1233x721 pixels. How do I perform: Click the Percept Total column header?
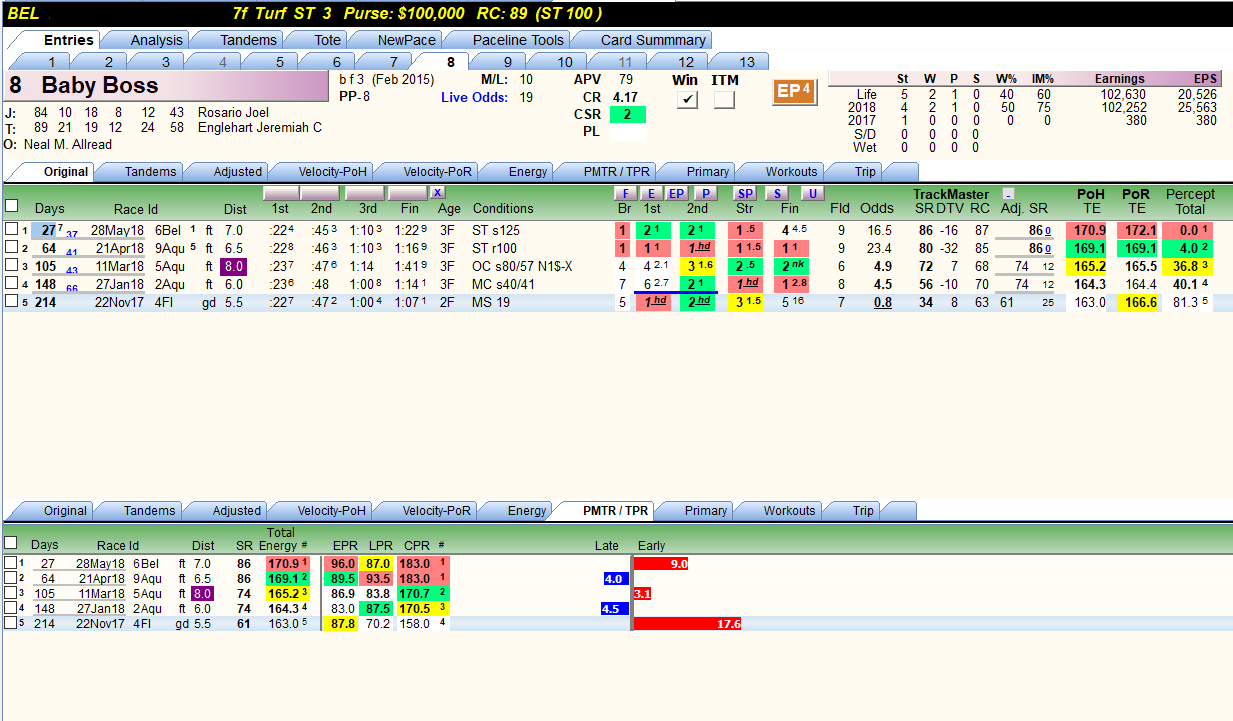click(x=1189, y=201)
